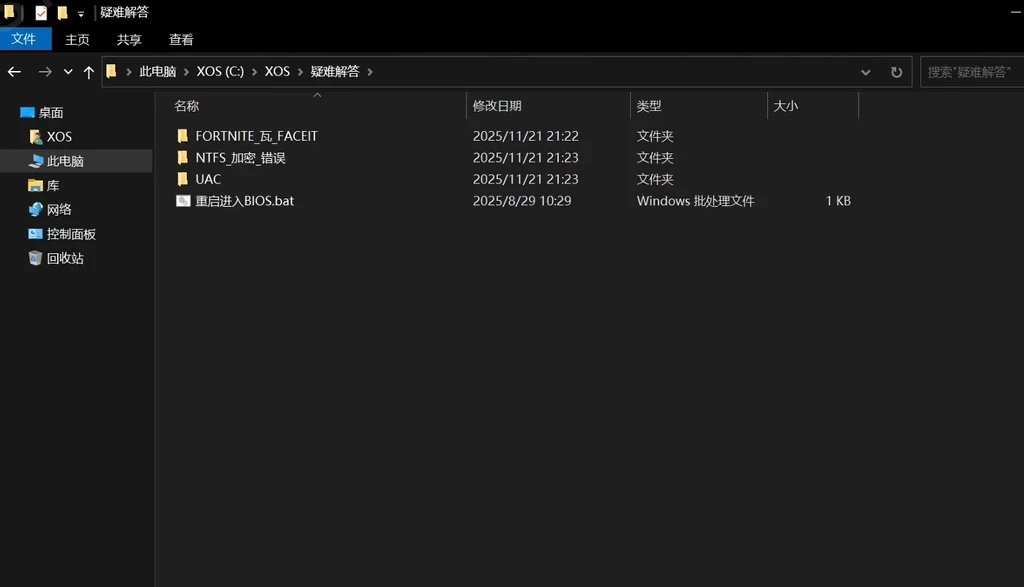Select the 重启进入BIOS.bat file icon

[x=183, y=201]
